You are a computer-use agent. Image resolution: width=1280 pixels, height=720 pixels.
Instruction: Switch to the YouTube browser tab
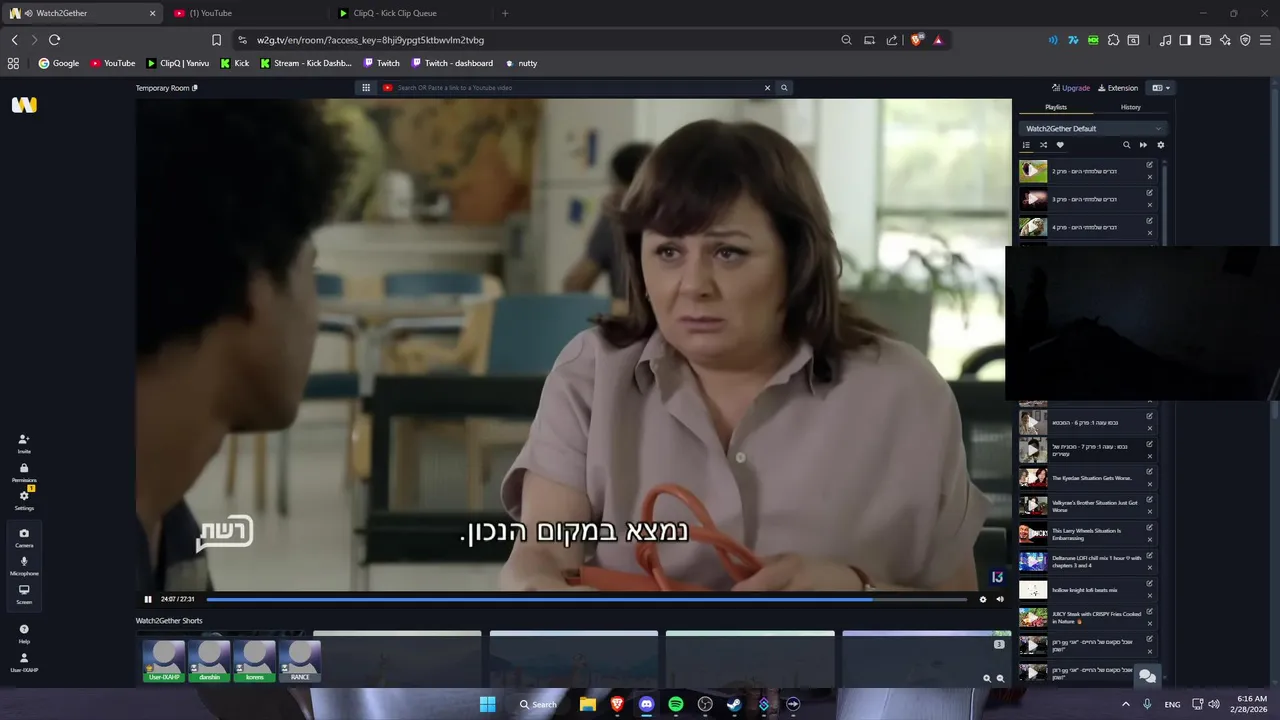pyautogui.click(x=246, y=13)
